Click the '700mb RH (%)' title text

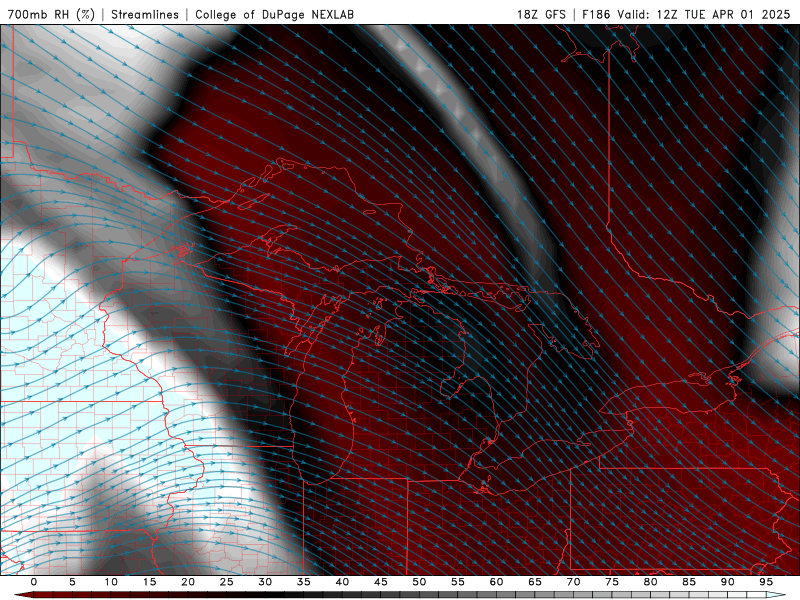click(51, 14)
